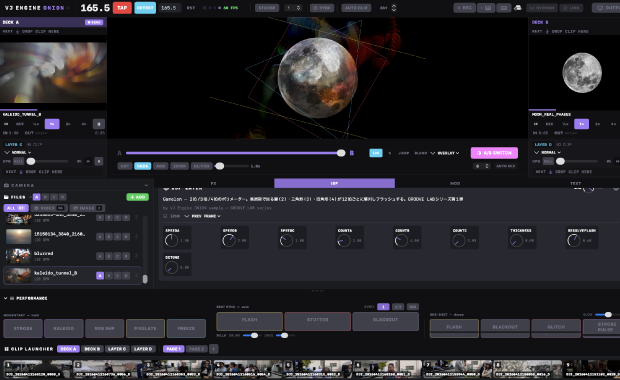Toggle the AUTO CLIP button

click(x=356, y=8)
